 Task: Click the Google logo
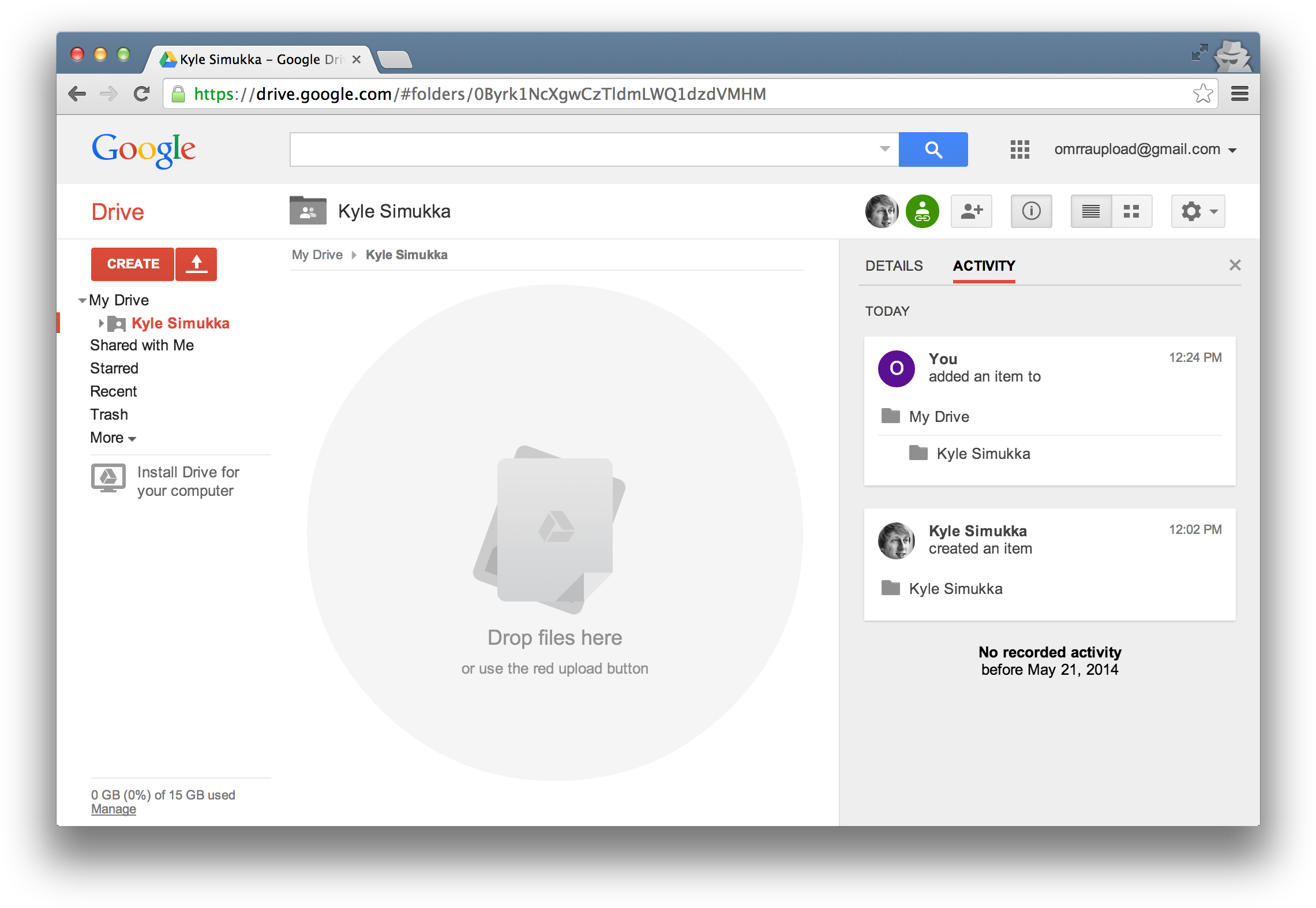pyautogui.click(x=144, y=150)
